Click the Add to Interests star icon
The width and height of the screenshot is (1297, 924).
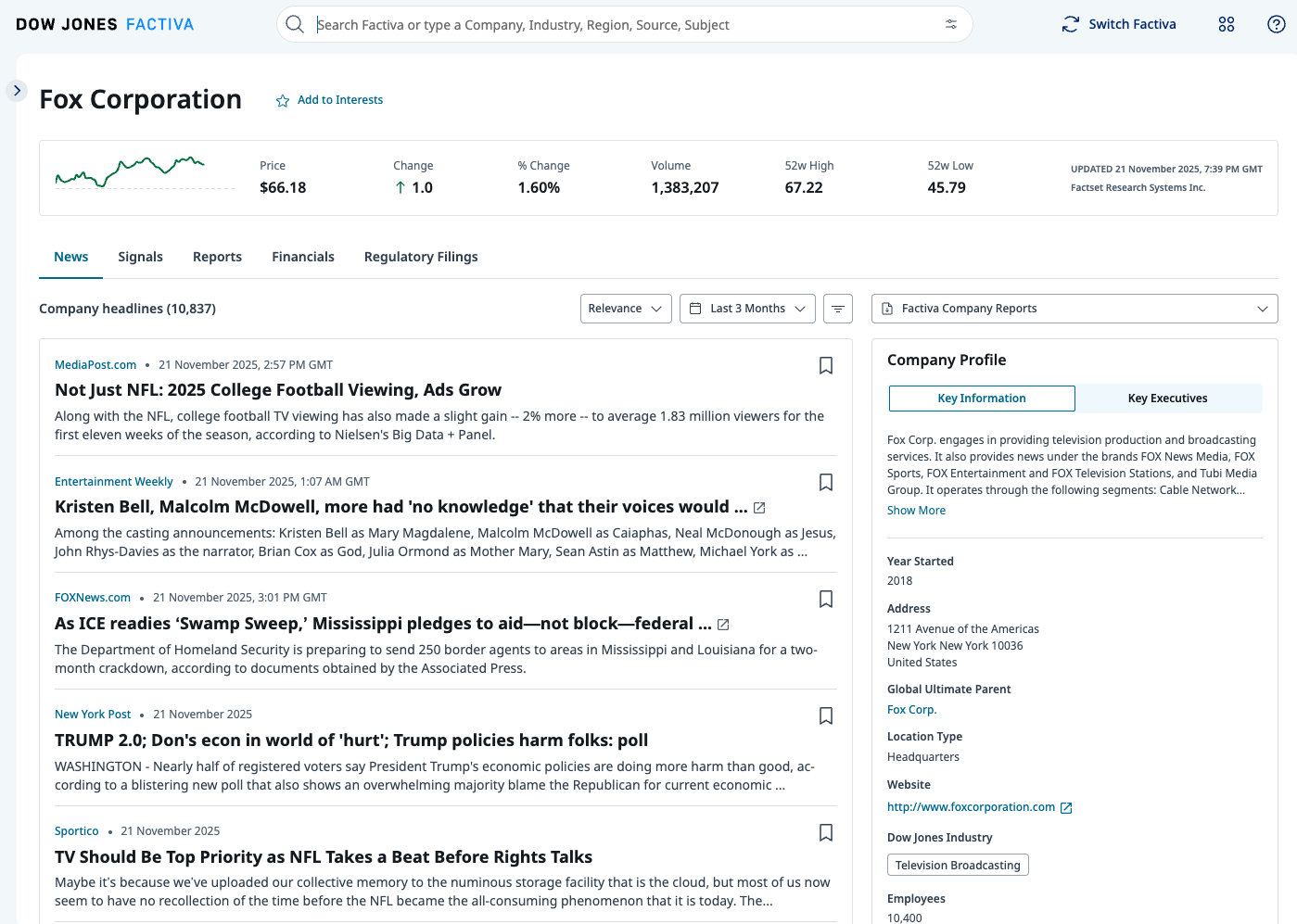283,101
